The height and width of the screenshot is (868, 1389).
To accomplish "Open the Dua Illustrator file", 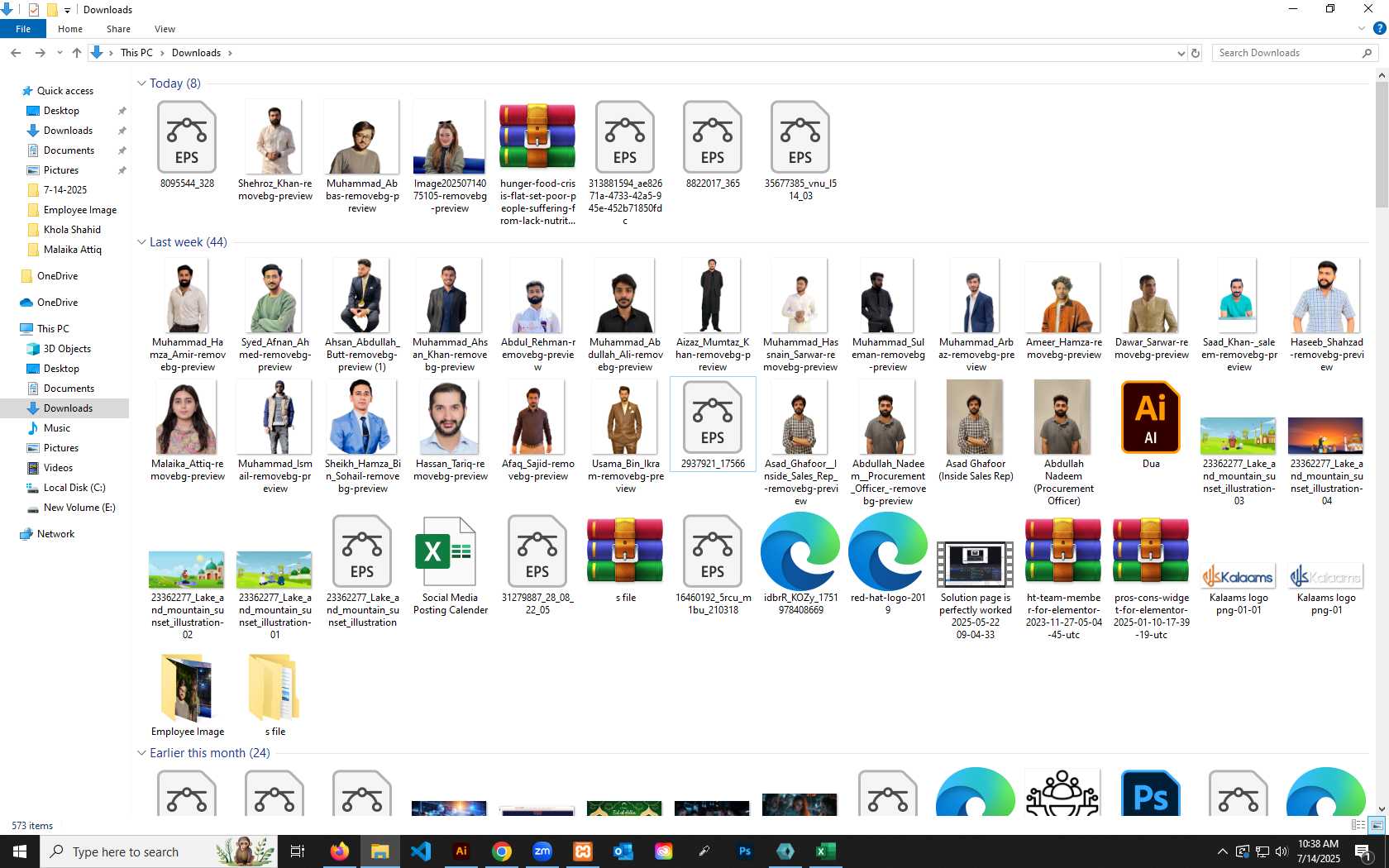I will tap(1151, 424).
